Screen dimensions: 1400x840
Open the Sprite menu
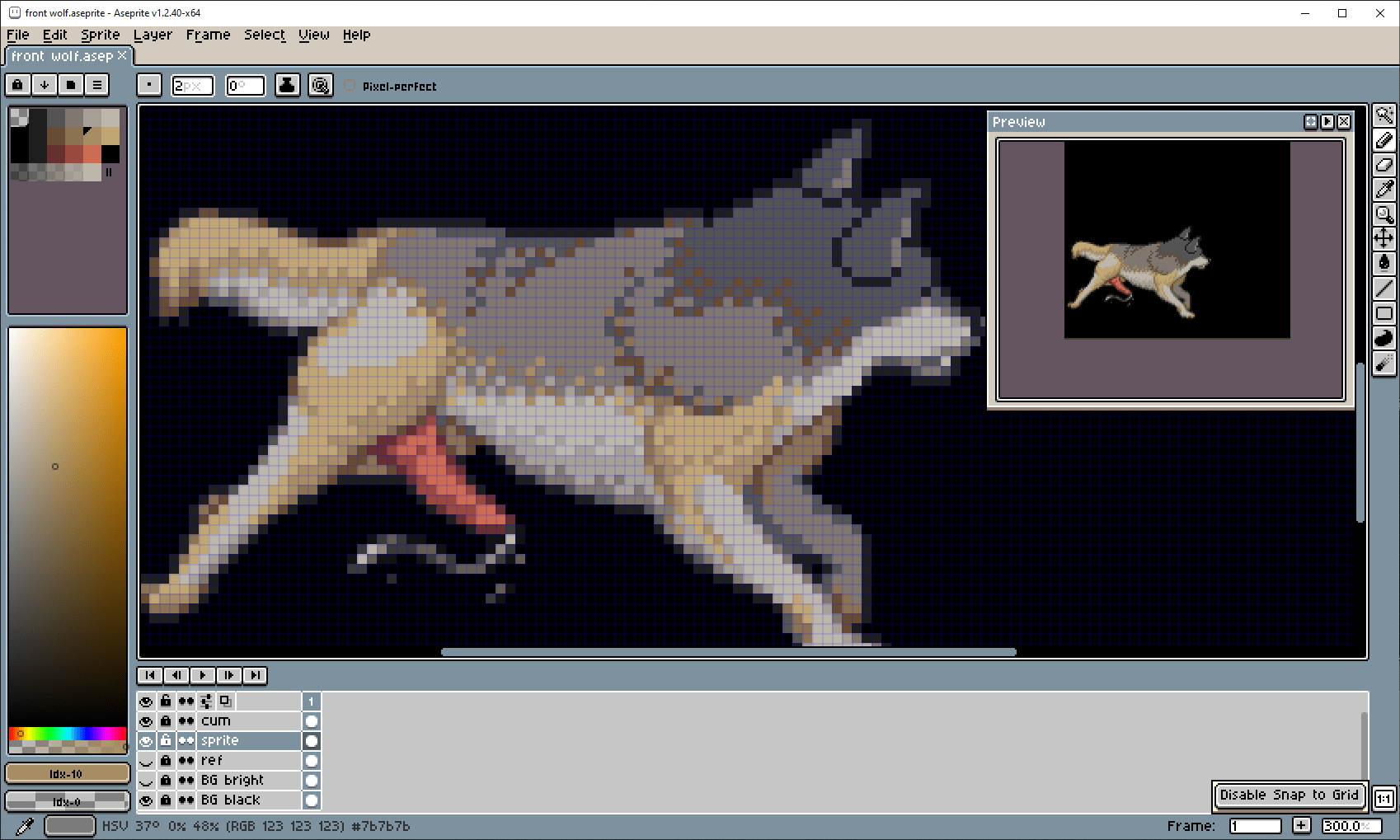[x=100, y=35]
